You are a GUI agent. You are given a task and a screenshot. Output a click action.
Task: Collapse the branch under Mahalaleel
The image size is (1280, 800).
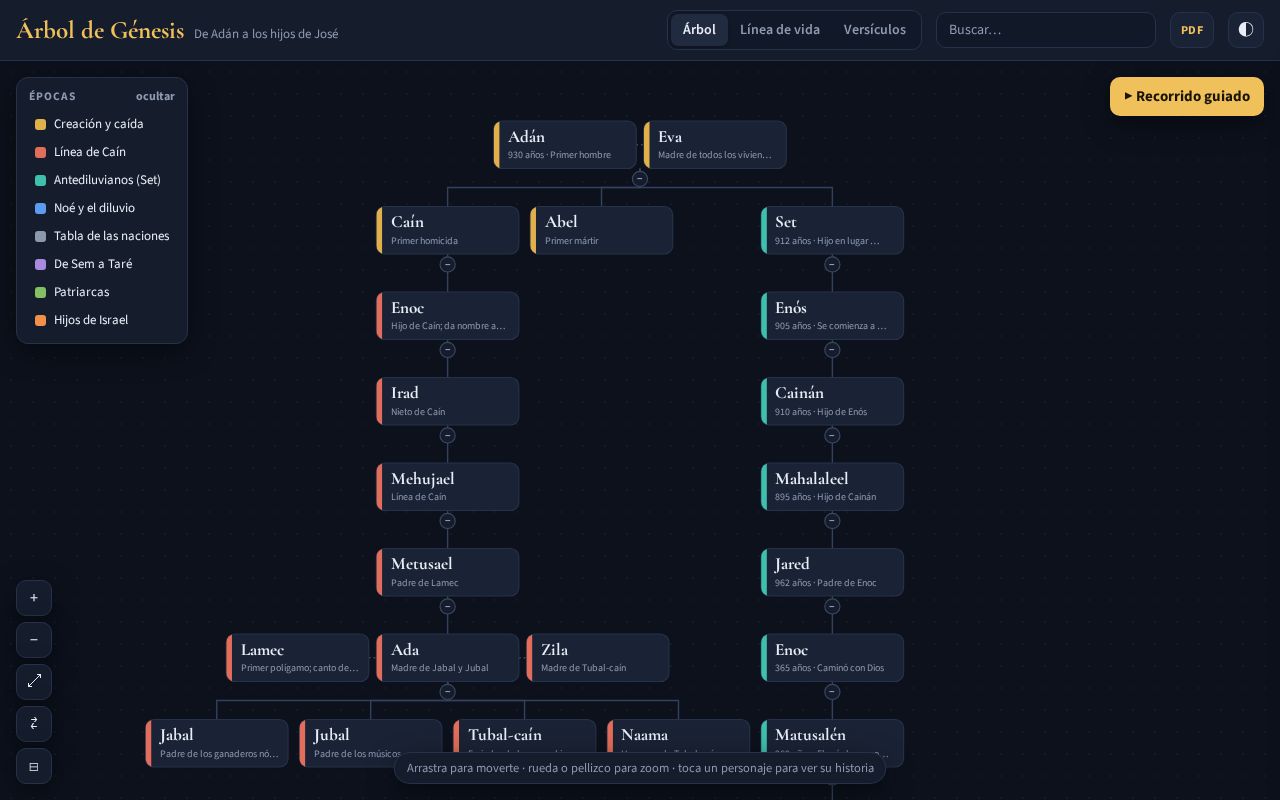coord(832,521)
